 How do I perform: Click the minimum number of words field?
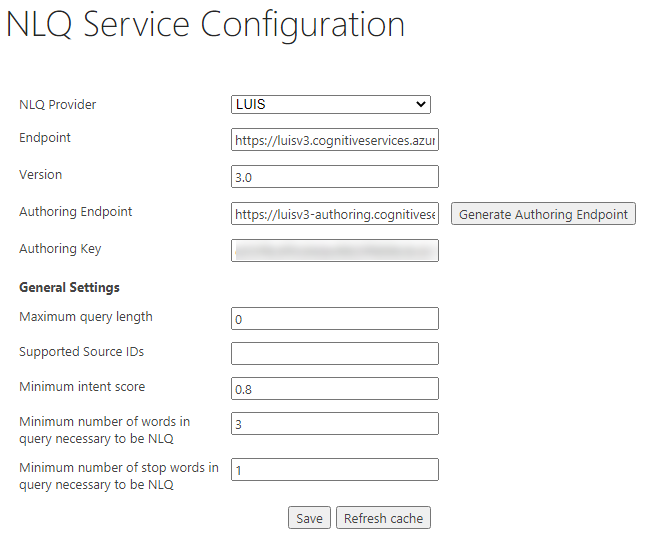[334, 424]
